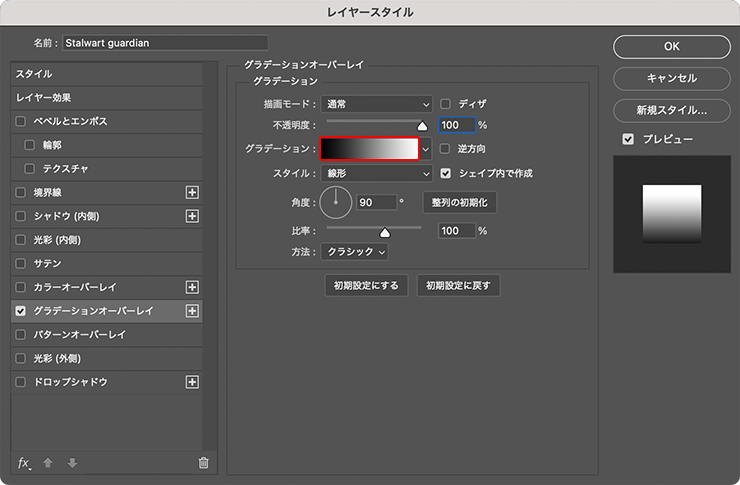Open the fx effects menu icon

point(25,462)
